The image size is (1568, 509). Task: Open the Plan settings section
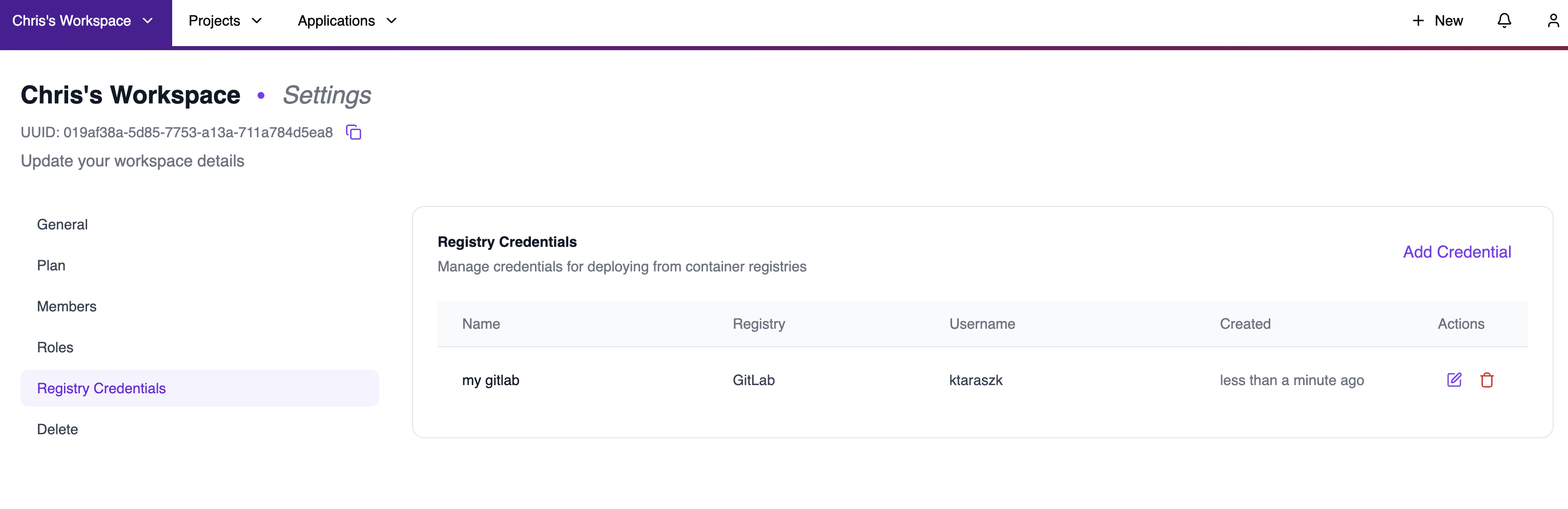pos(51,265)
